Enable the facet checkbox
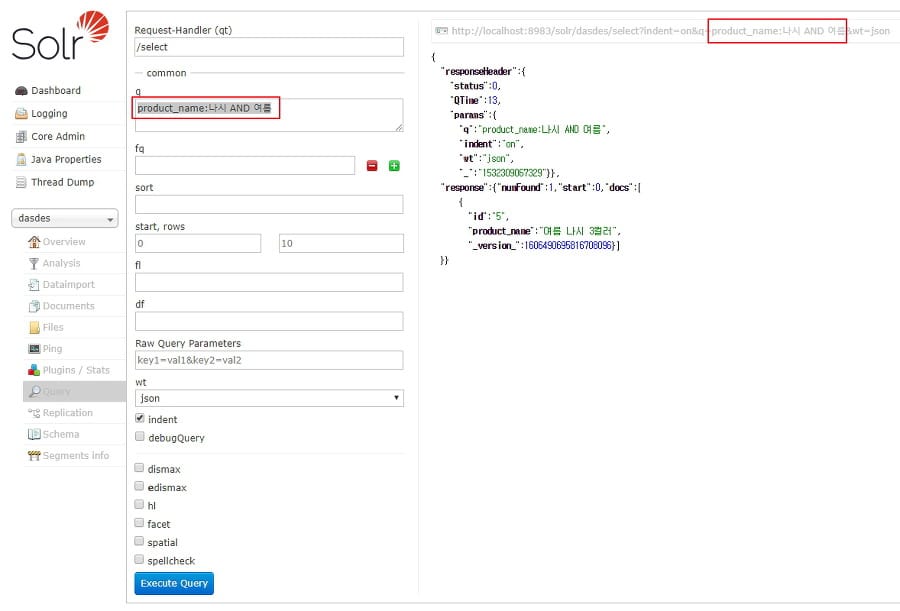 point(140,523)
